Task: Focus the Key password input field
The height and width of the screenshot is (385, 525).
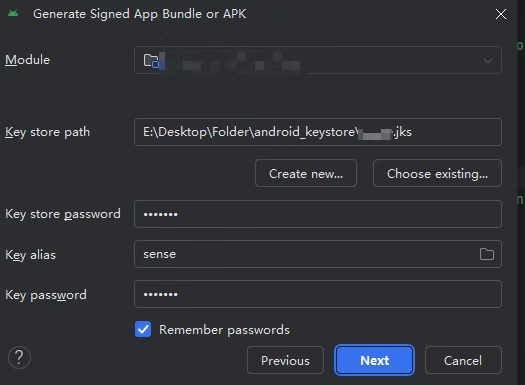Action: pos(318,294)
